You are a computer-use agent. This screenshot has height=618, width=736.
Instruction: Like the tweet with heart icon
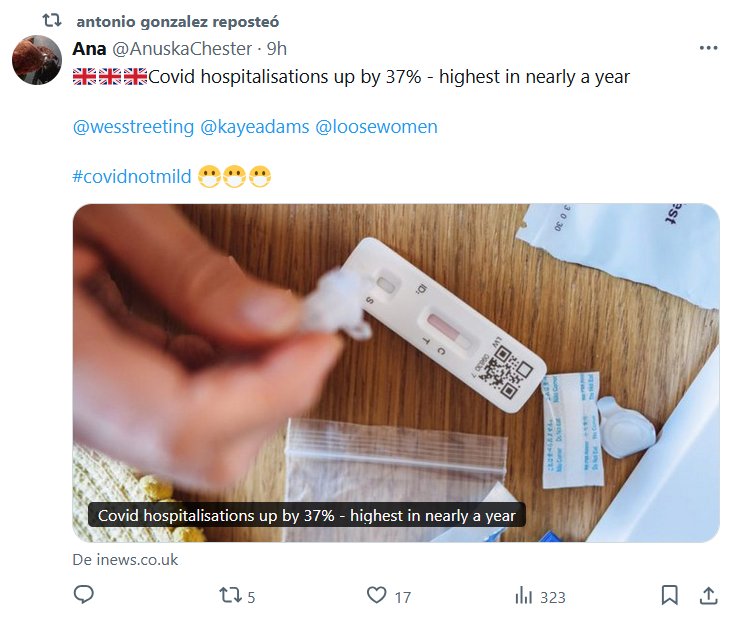click(377, 596)
